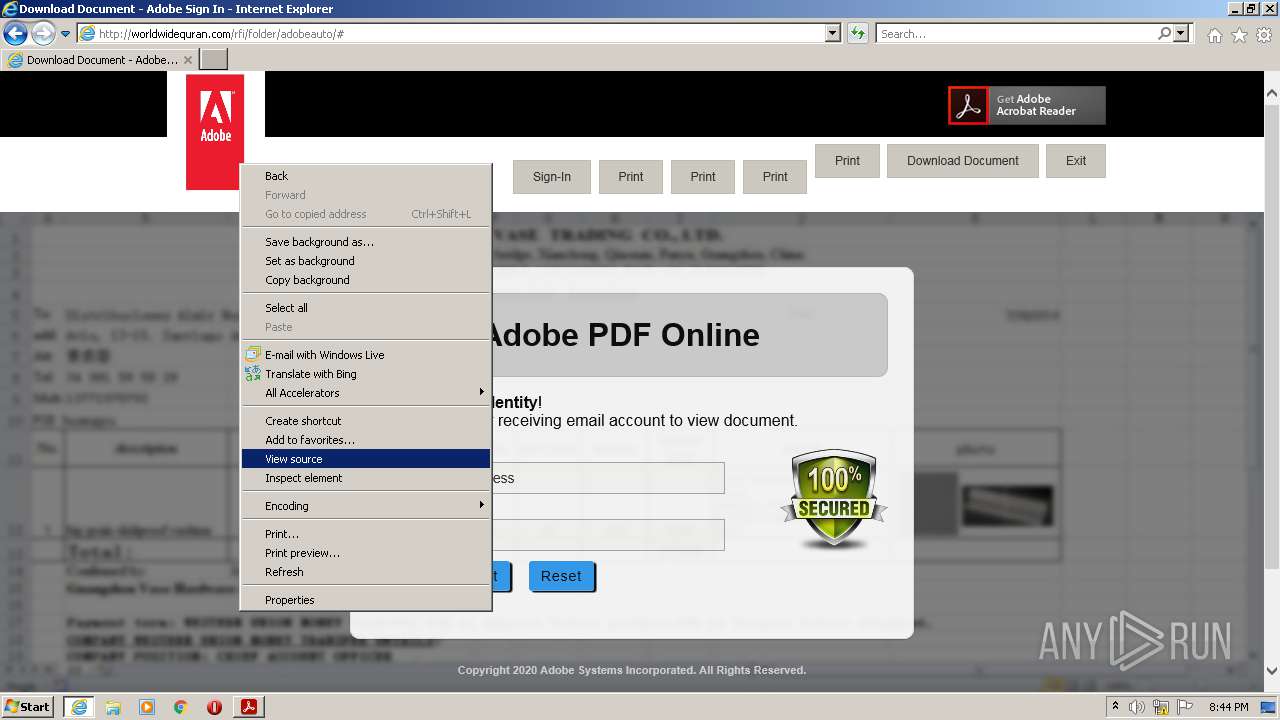The image size is (1280, 720).
Task: Click the vertical scrollbar up arrow
Action: coord(1272,94)
